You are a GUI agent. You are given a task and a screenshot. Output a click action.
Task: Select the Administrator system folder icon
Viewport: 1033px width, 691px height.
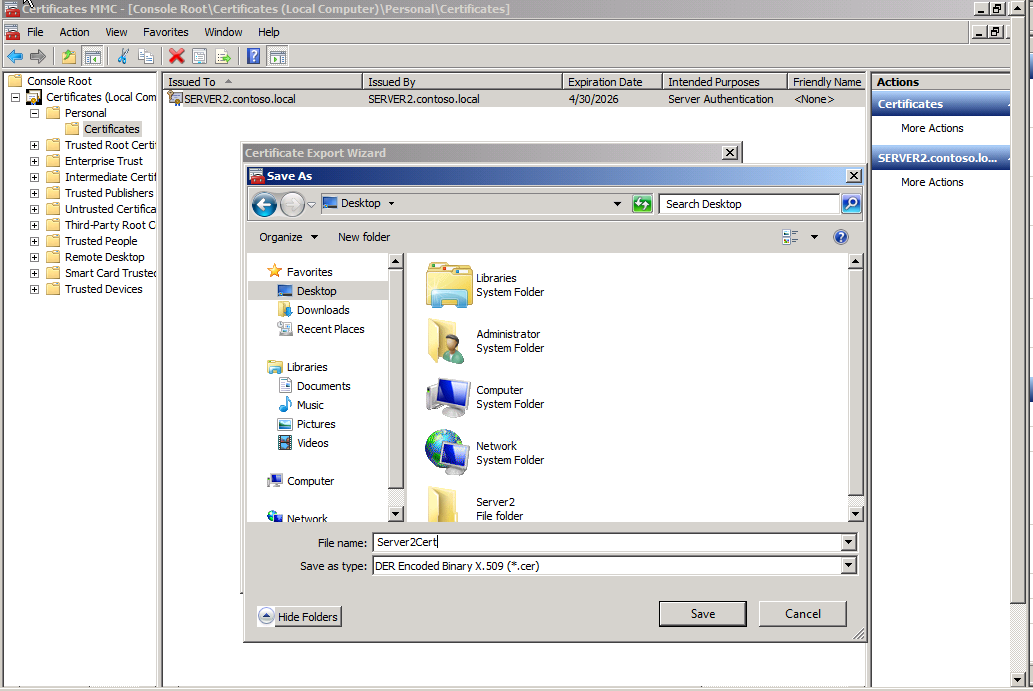pyautogui.click(x=447, y=341)
